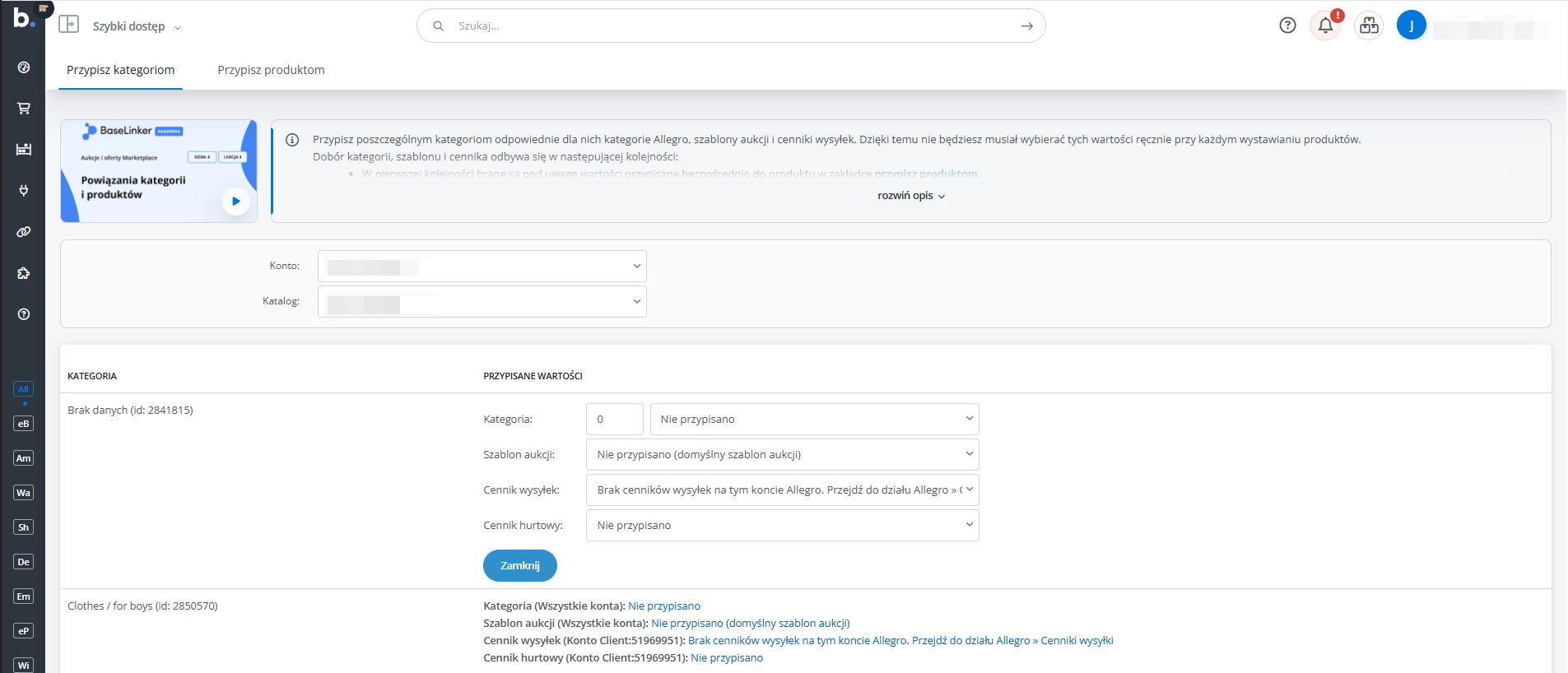Select the Am marketplace shortcut in sidebar

tap(24, 458)
